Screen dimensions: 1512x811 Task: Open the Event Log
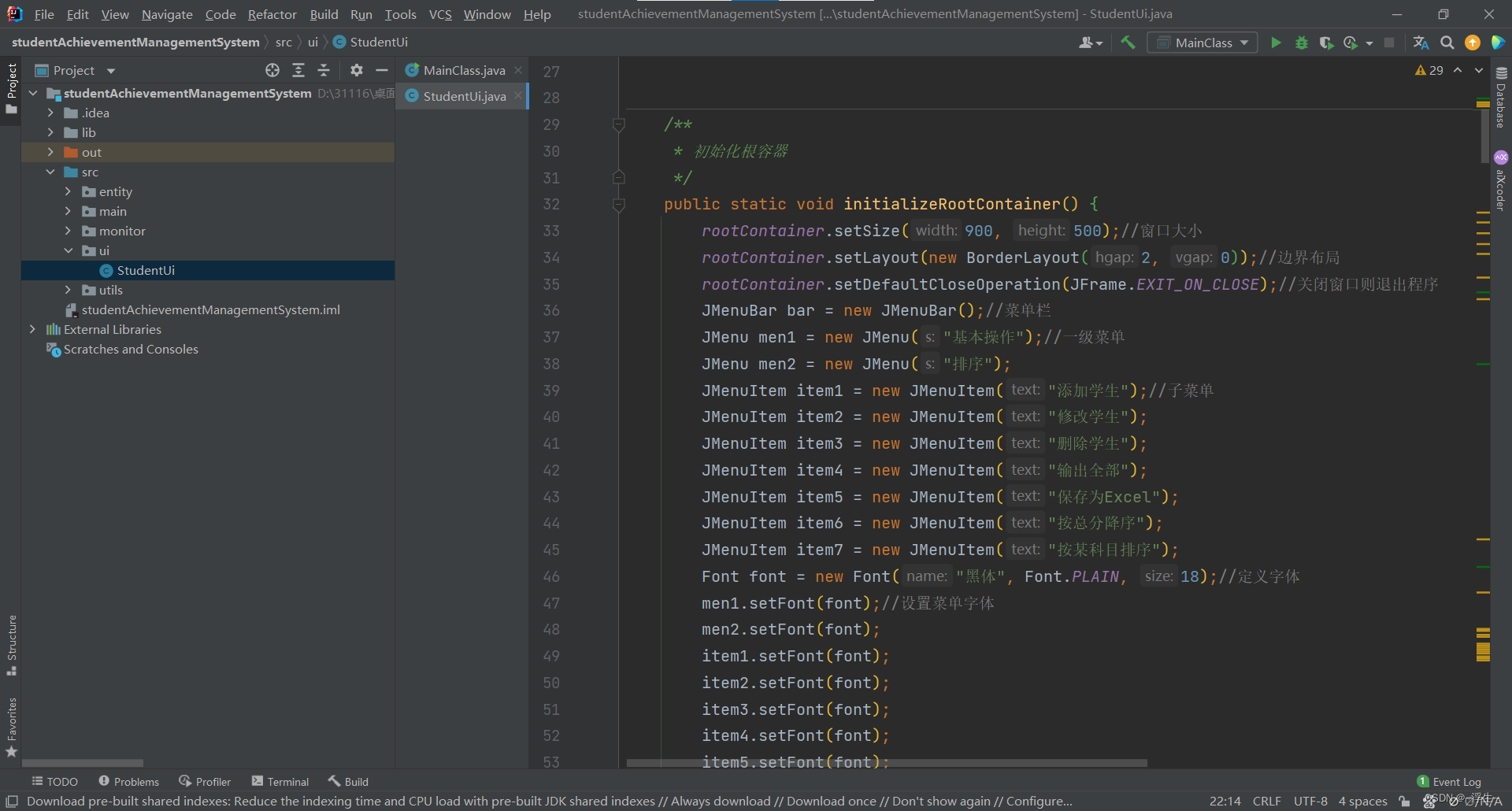pos(1449,781)
